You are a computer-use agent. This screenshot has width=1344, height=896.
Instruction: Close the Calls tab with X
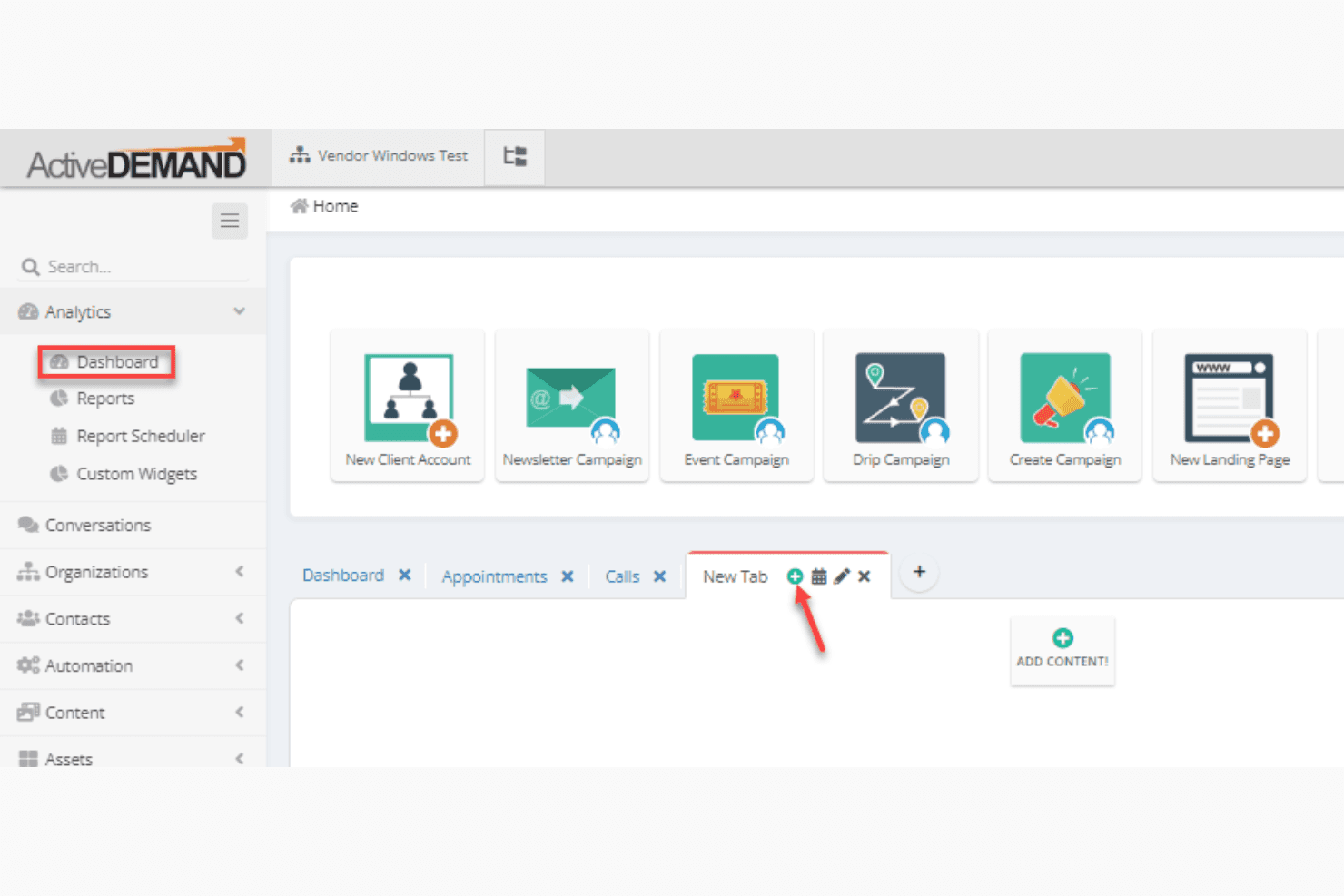[x=660, y=576]
